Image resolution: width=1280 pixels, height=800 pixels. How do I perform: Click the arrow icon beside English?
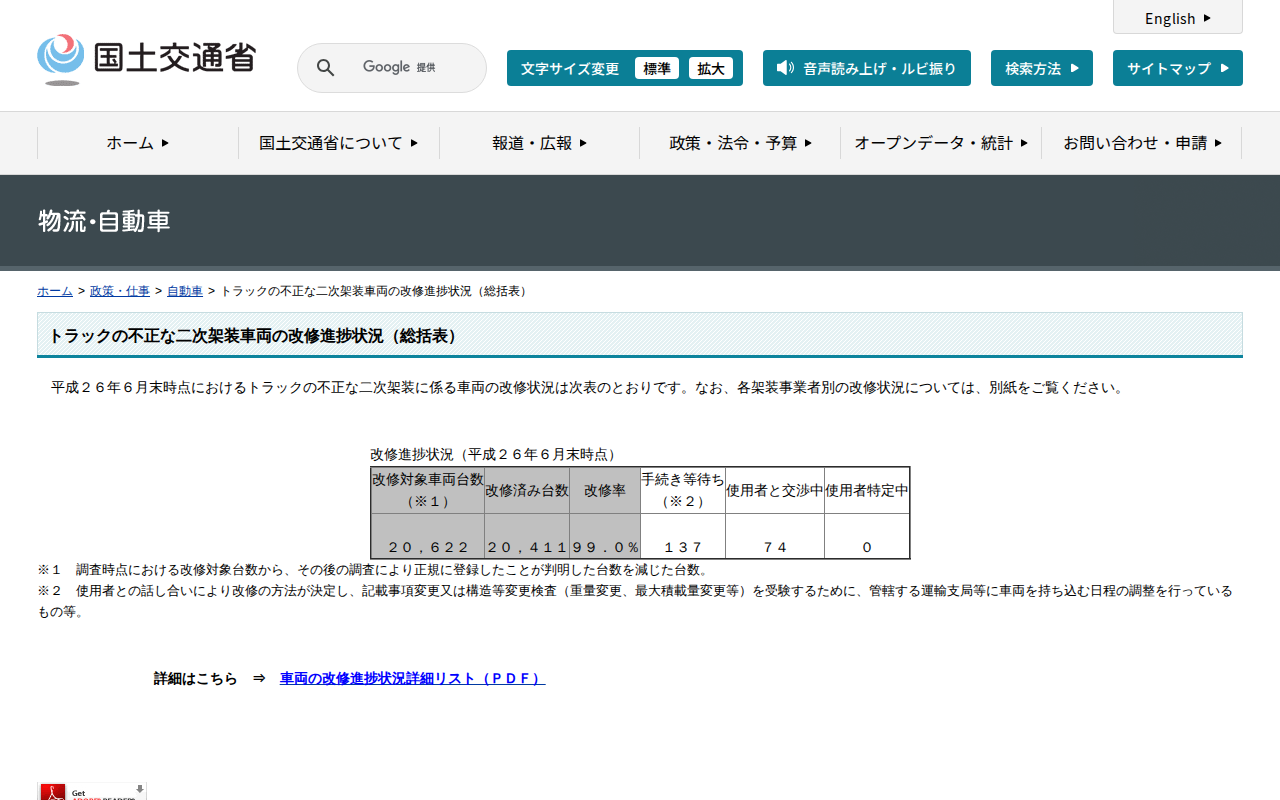tap(1208, 18)
